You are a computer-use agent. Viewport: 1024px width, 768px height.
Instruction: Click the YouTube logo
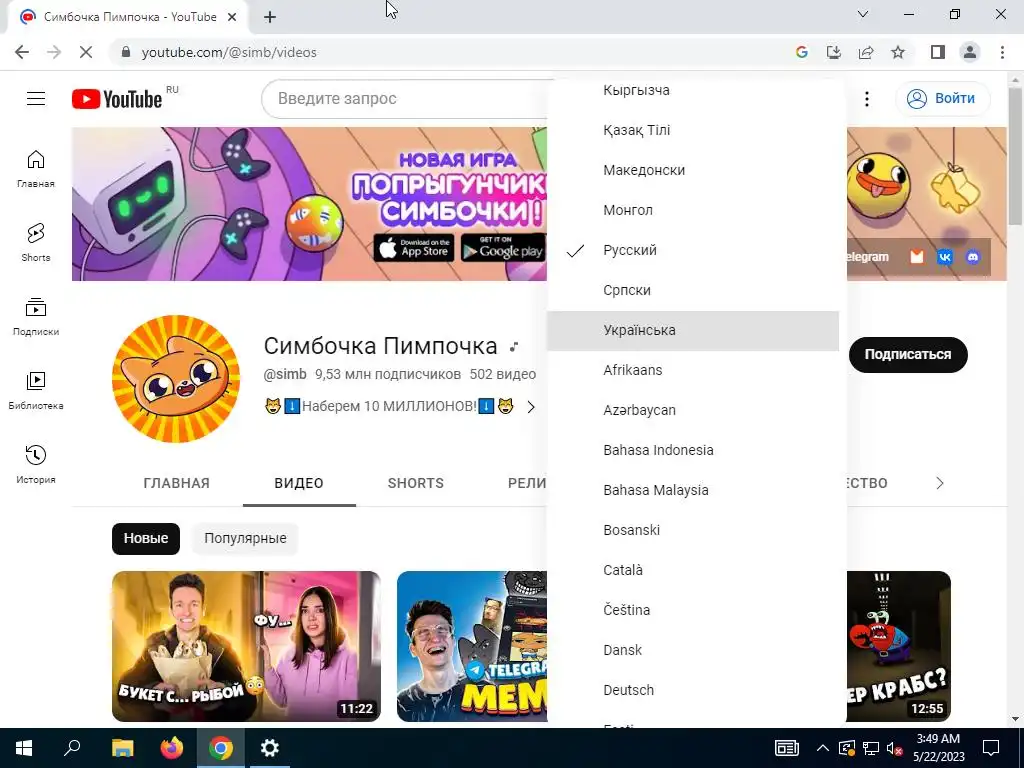[117, 99]
